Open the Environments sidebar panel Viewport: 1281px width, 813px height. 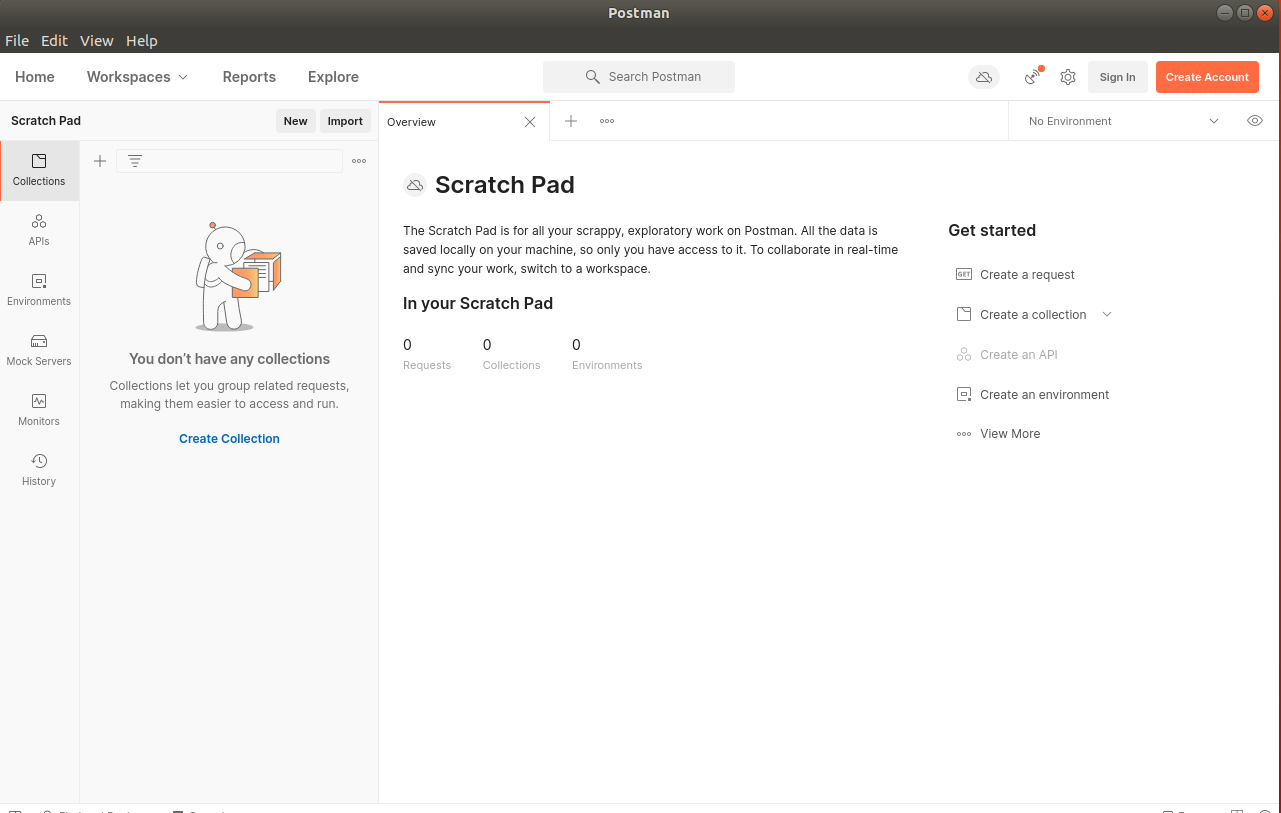click(39, 290)
